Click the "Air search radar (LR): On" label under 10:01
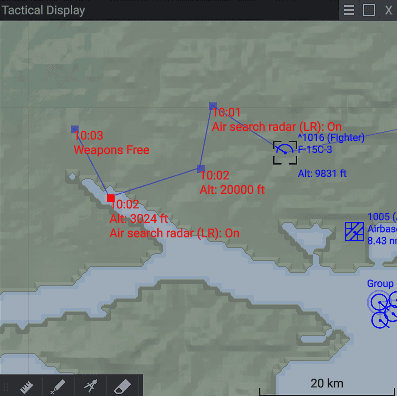The height and width of the screenshot is (396, 397). tap(277, 127)
